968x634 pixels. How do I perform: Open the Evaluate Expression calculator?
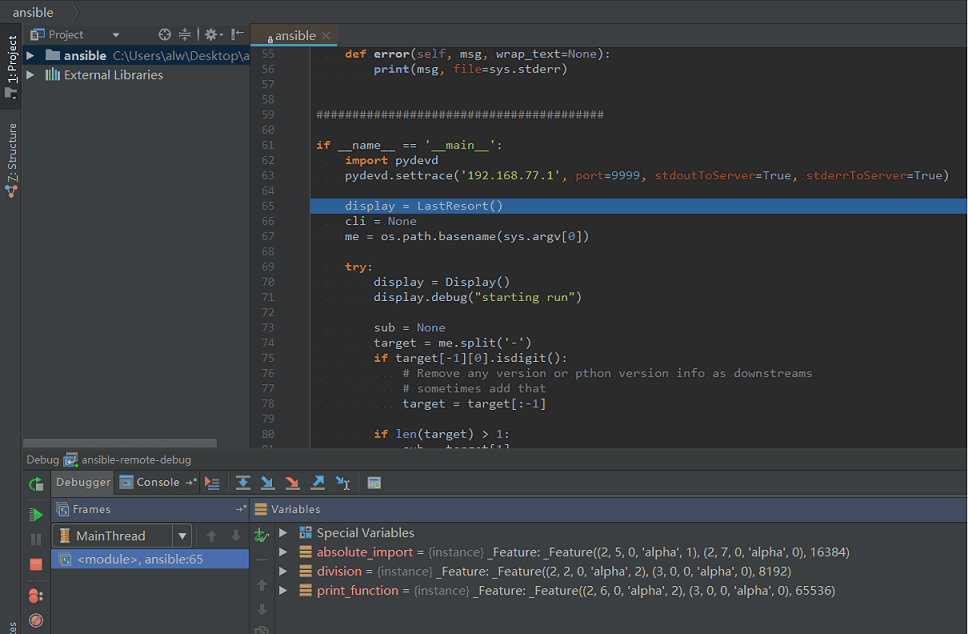pyautogui.click(x=374, y=483)
